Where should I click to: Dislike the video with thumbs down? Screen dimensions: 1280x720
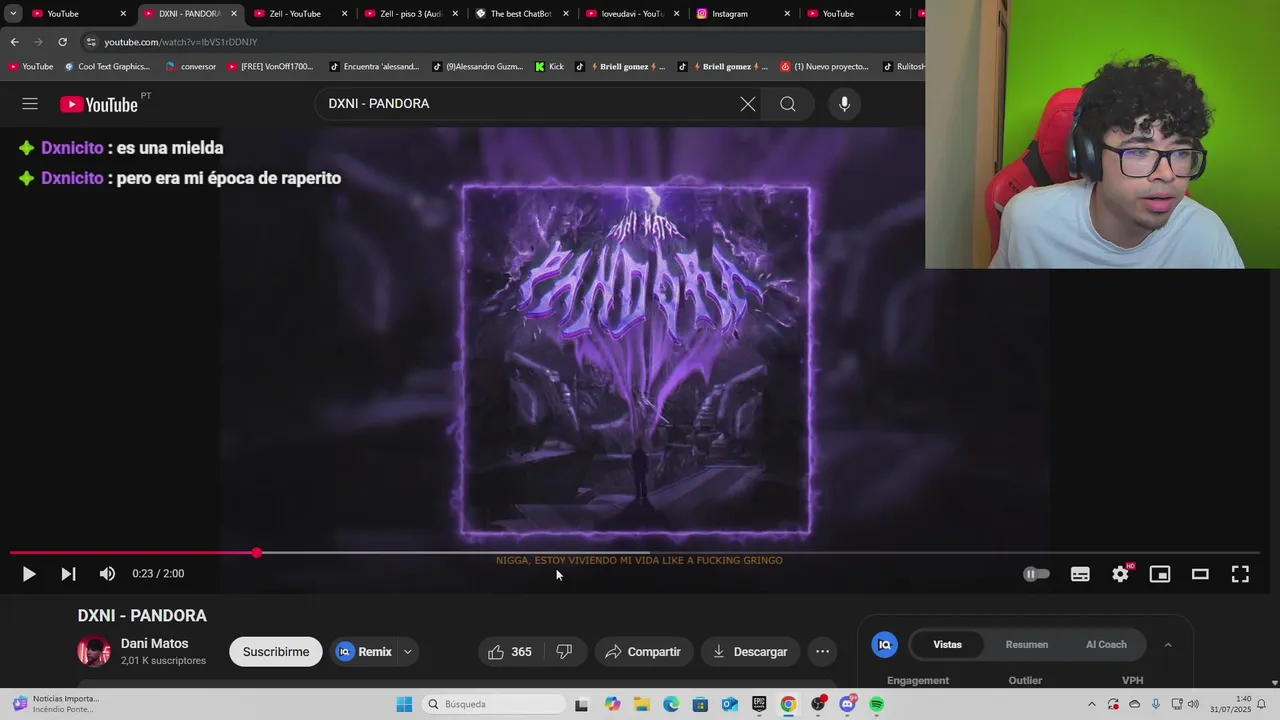564,652
